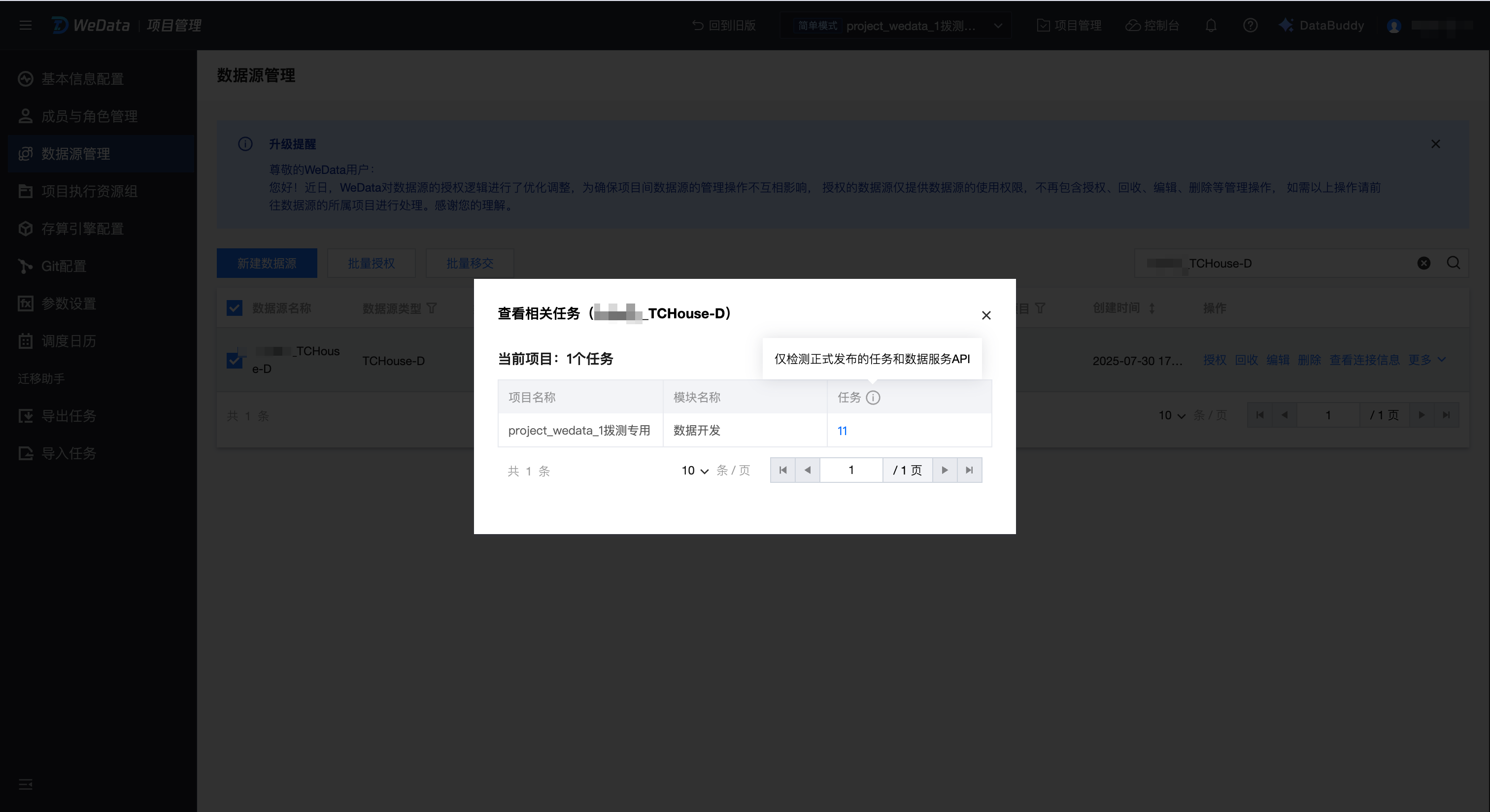Image resolution: width=1490 pixels, height=812 pixels.
Task: Open the notification bell
Action: click(x=1211, y=26)
